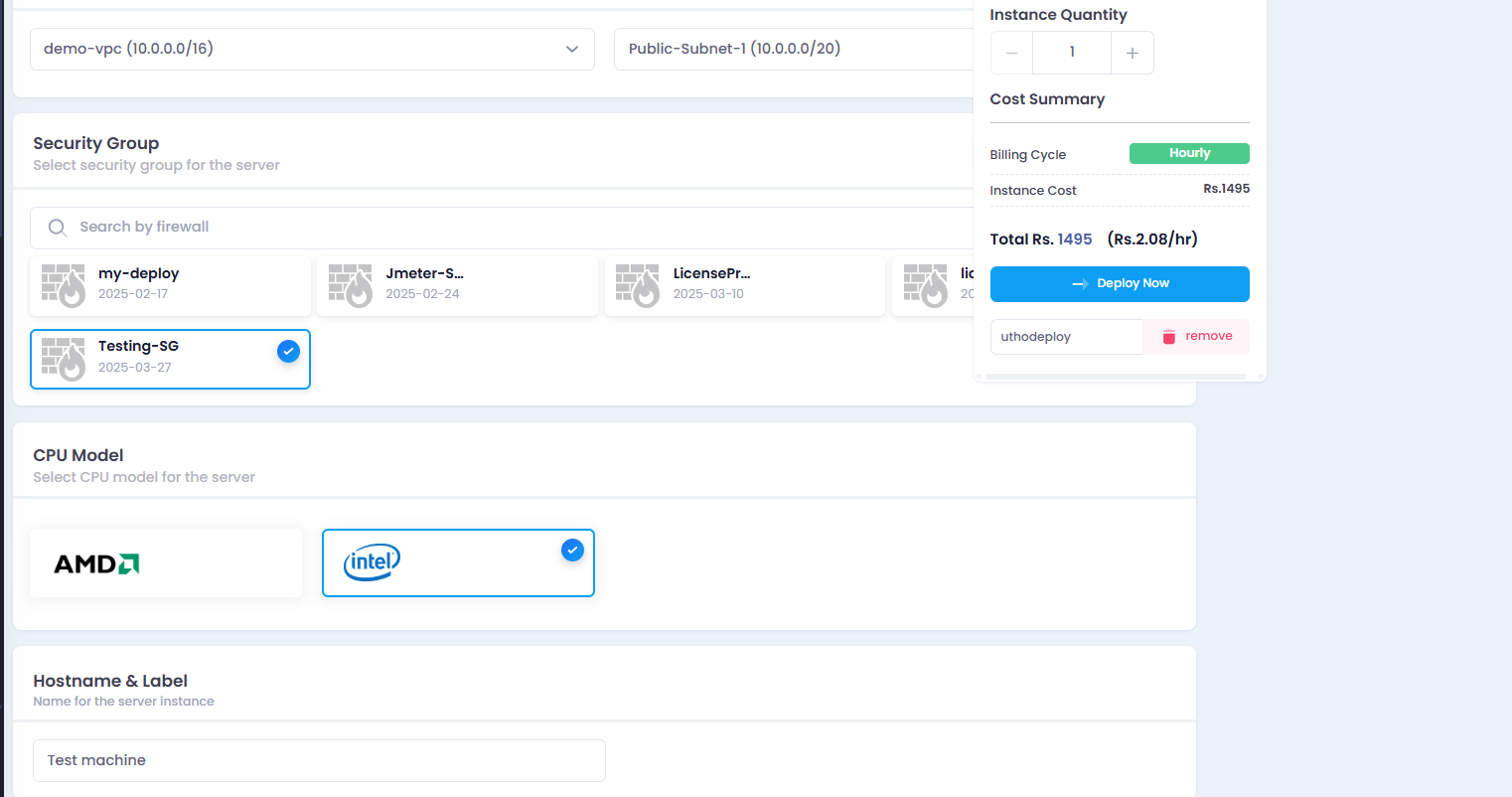Screen dimensions: 1512x797
Task: Toggle the Intel CPU selected checkmark
Action: tap(572, 550)
